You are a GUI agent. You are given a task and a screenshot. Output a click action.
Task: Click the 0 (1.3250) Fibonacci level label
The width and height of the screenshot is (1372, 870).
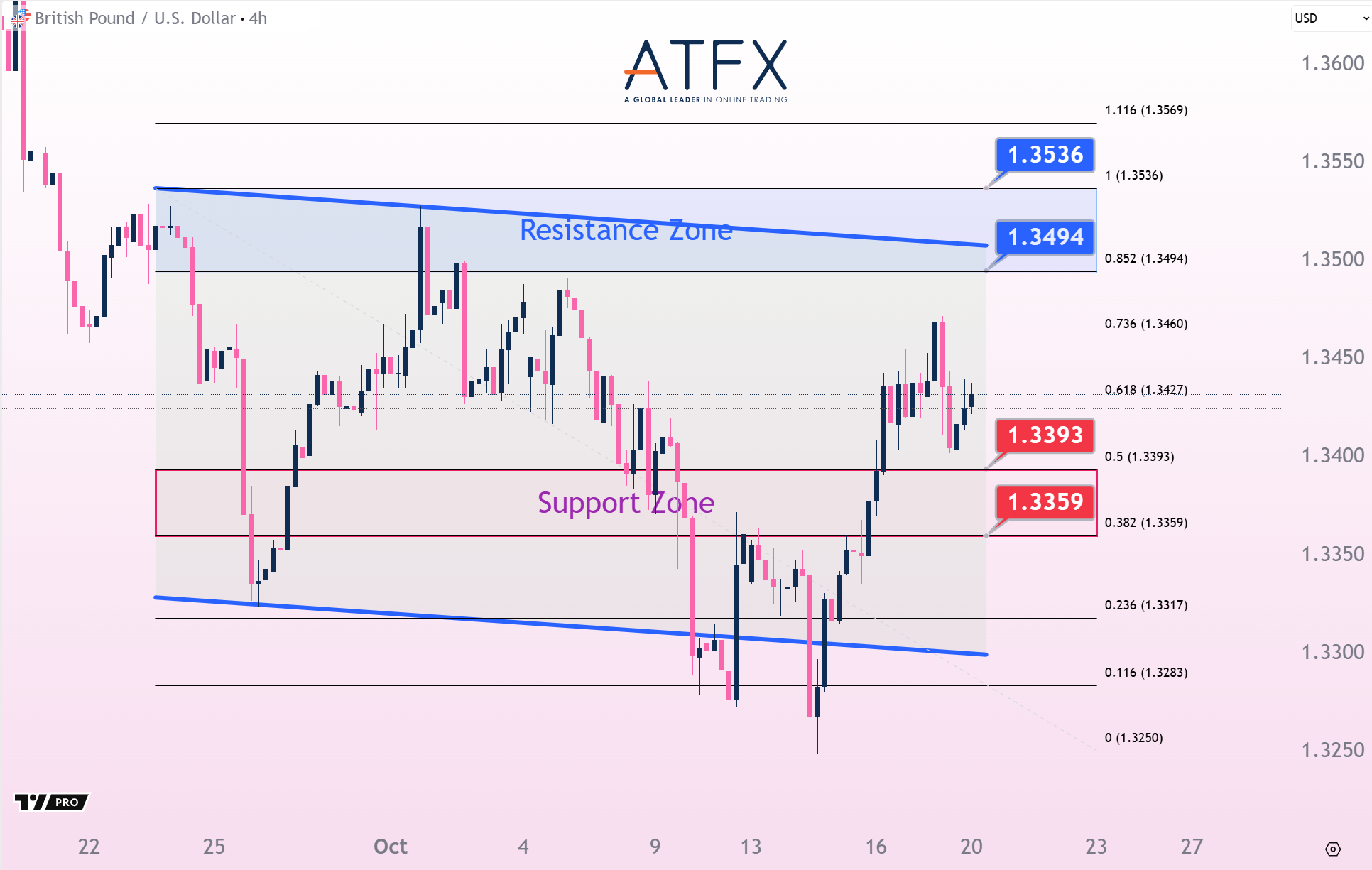coord(1133,738)
